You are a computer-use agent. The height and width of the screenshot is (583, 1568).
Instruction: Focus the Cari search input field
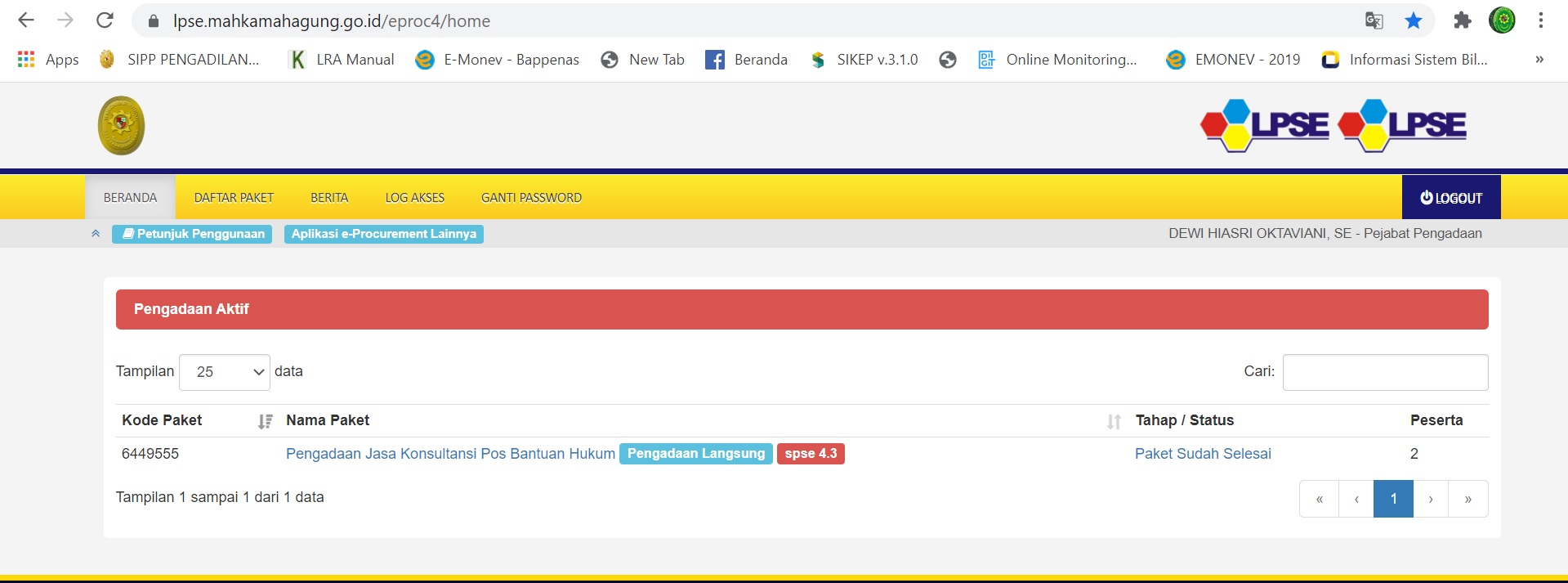[x=1385, y=372]
